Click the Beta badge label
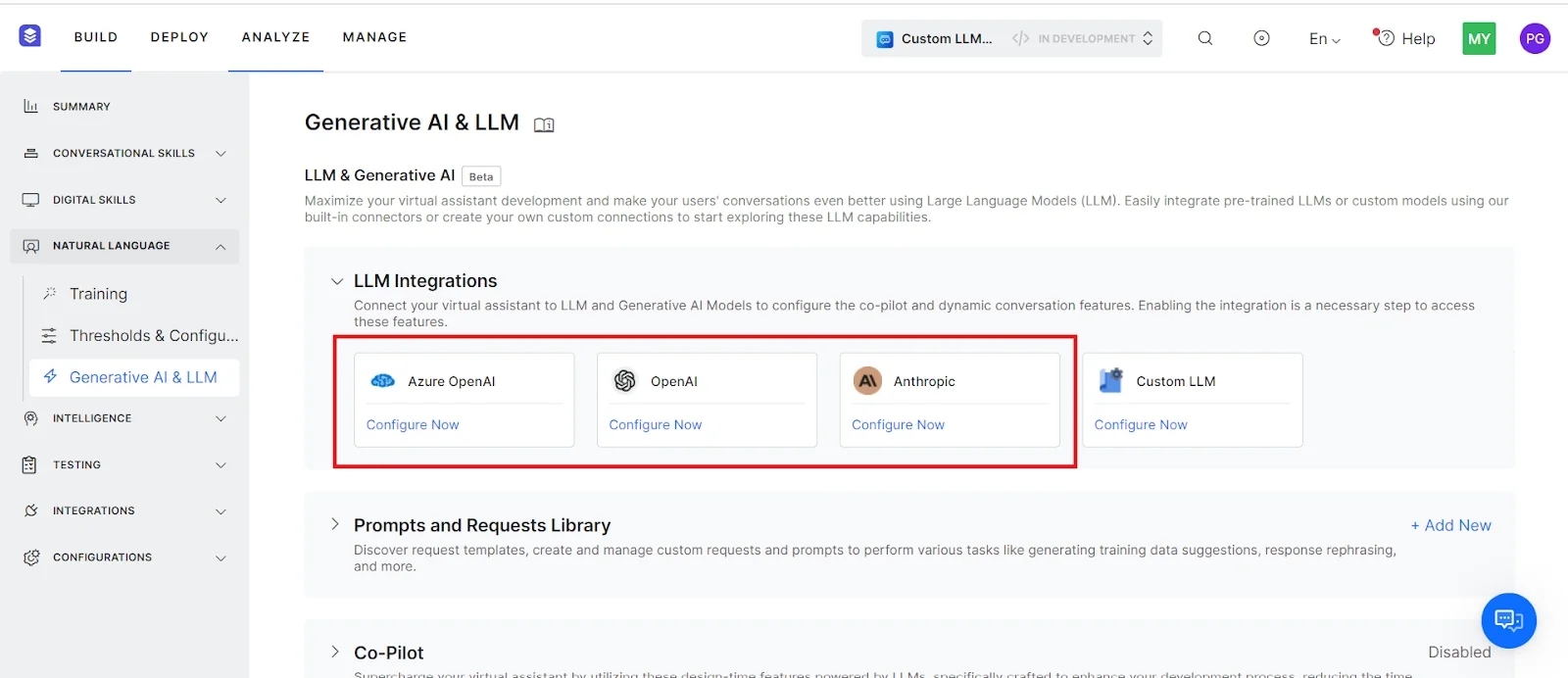 pyautogui.click(x=481, y=176)
